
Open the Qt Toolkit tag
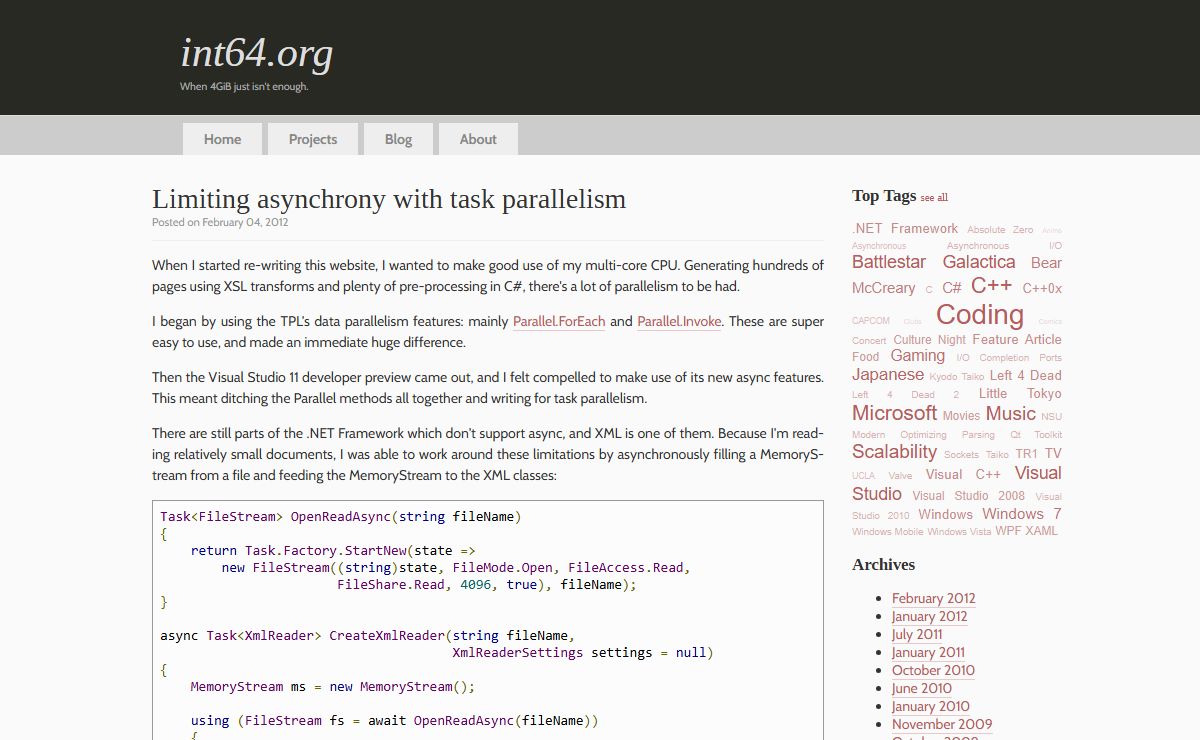click(1036, 435)
